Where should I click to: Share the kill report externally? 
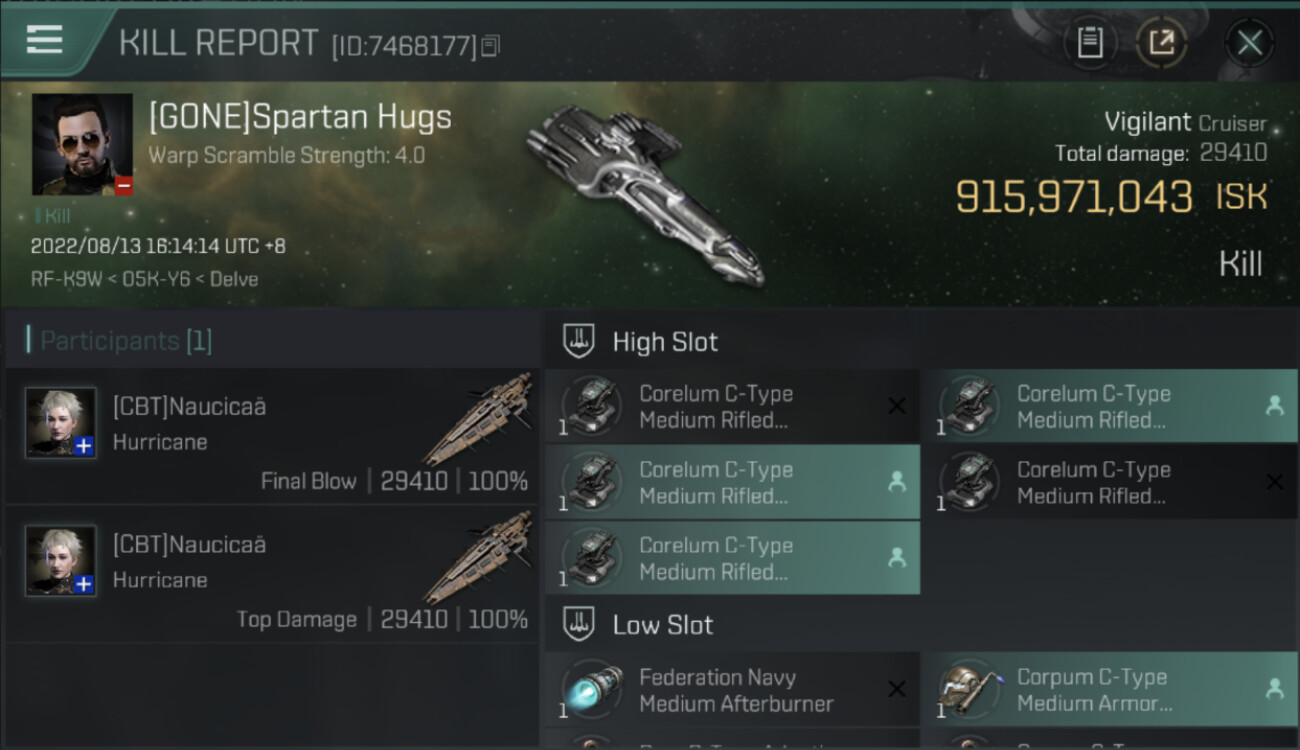[1162, 43]
